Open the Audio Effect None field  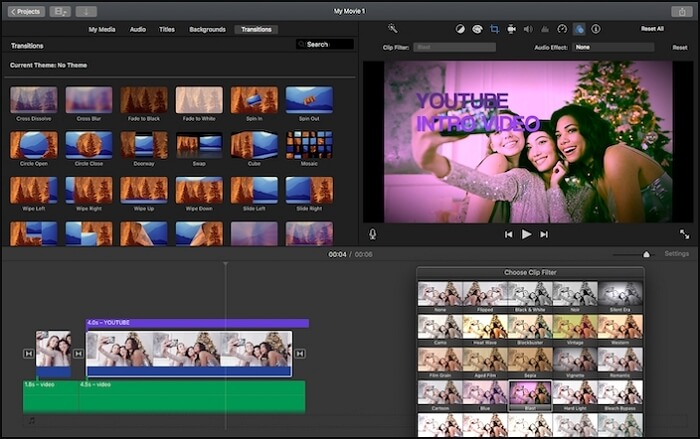click(x=613, y=47)
